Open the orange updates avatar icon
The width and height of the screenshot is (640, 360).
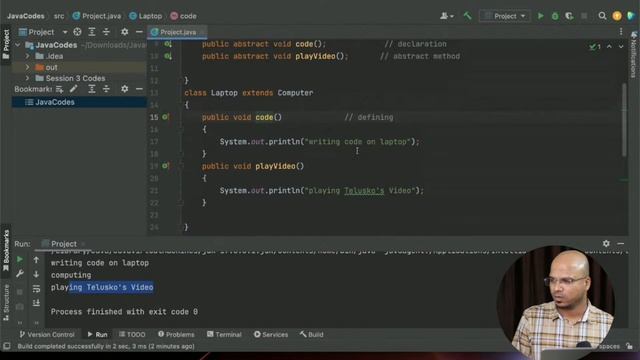[x=617, y=16]
